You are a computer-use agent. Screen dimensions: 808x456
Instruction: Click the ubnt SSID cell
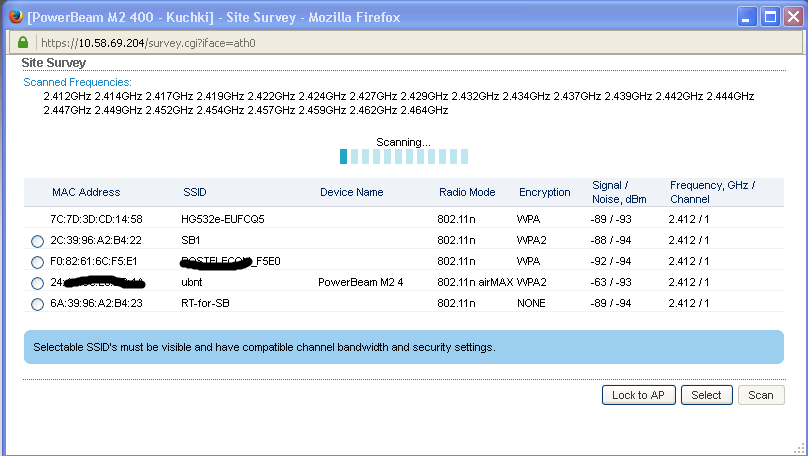click(192, 282)
